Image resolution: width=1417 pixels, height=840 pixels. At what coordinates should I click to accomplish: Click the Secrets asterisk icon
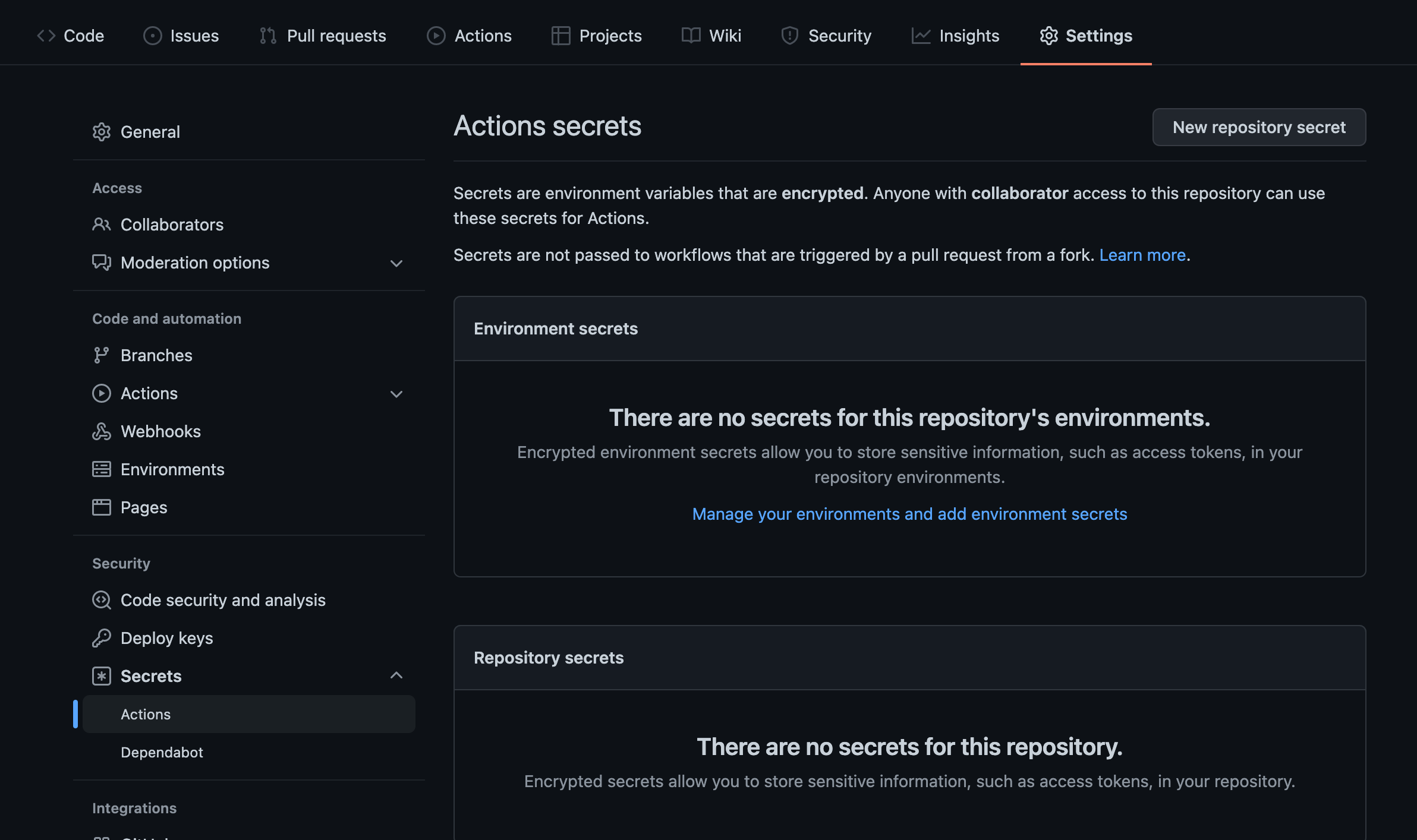click(102, 676)
